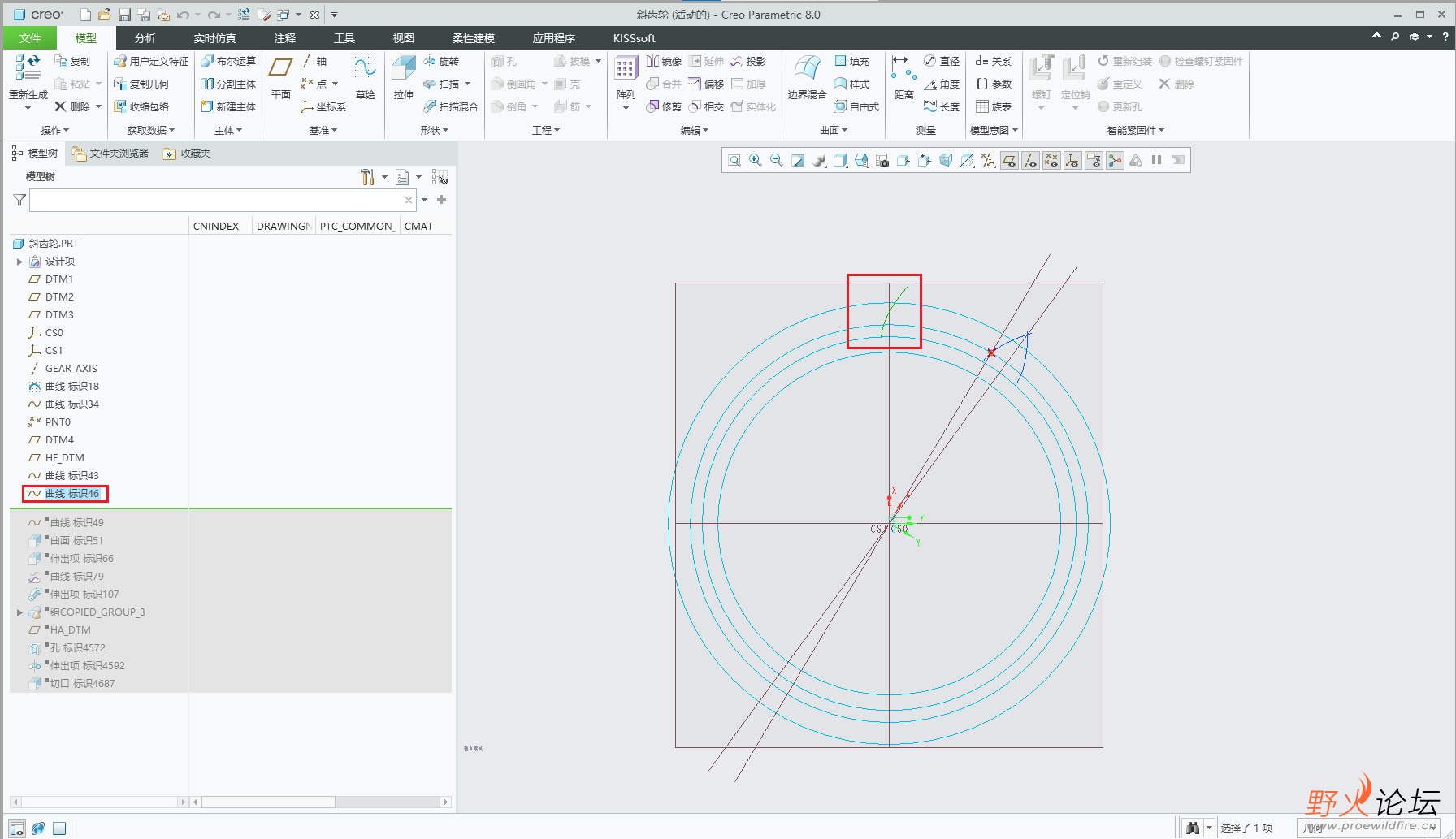Click the 投影 button
1456x839 pixels.
coord(748,62)
